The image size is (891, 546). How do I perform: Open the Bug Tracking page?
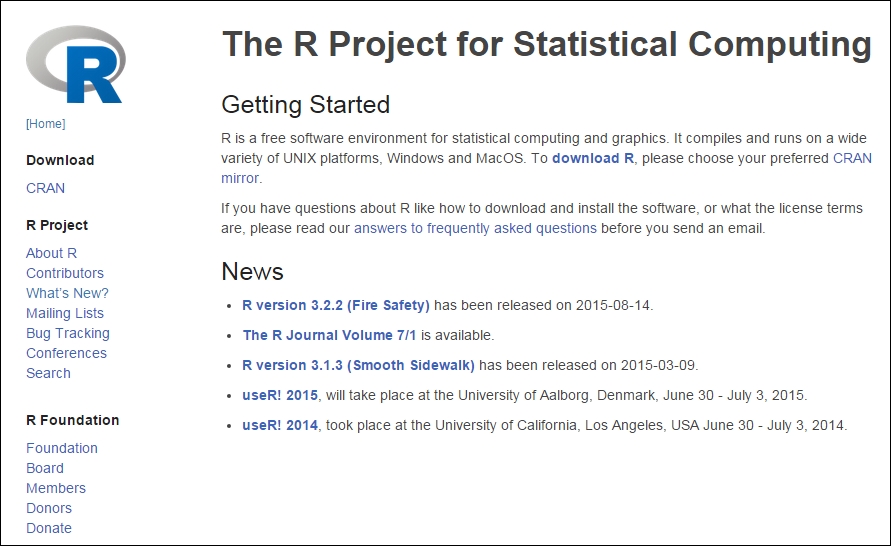(68, 333)
